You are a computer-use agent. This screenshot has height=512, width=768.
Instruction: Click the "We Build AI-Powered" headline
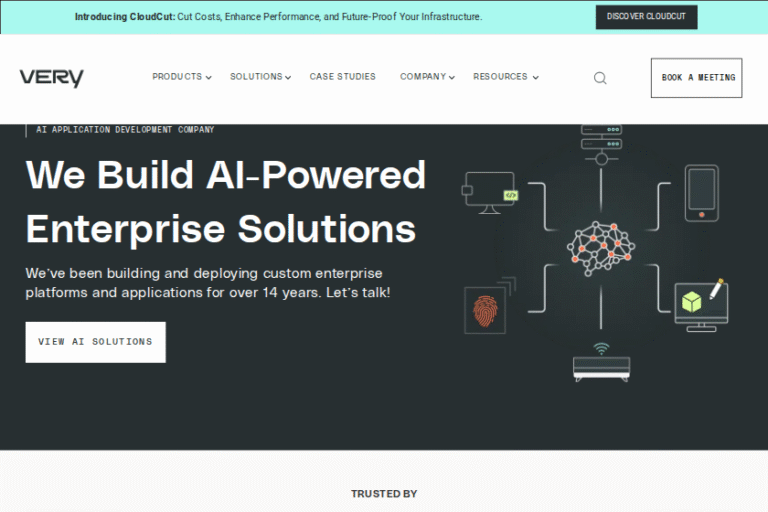pos(226,175)
